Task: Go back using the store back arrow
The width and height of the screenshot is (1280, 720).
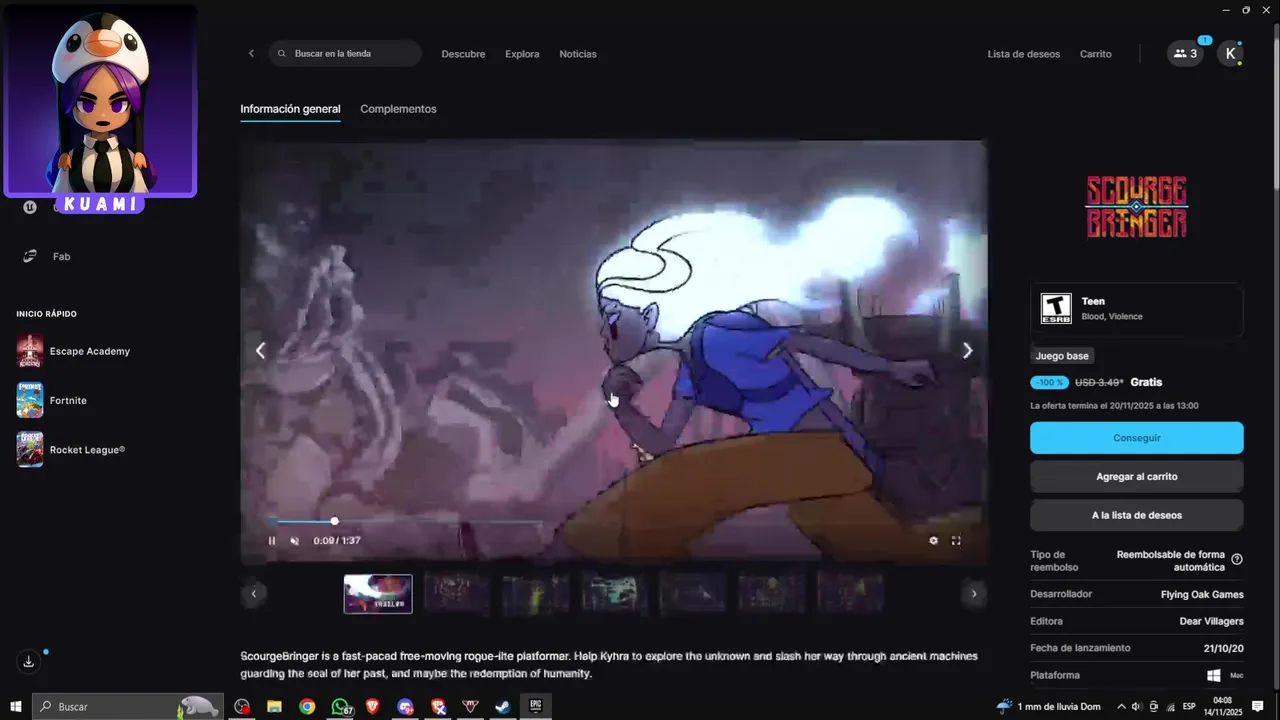Action: coord(251,54)
